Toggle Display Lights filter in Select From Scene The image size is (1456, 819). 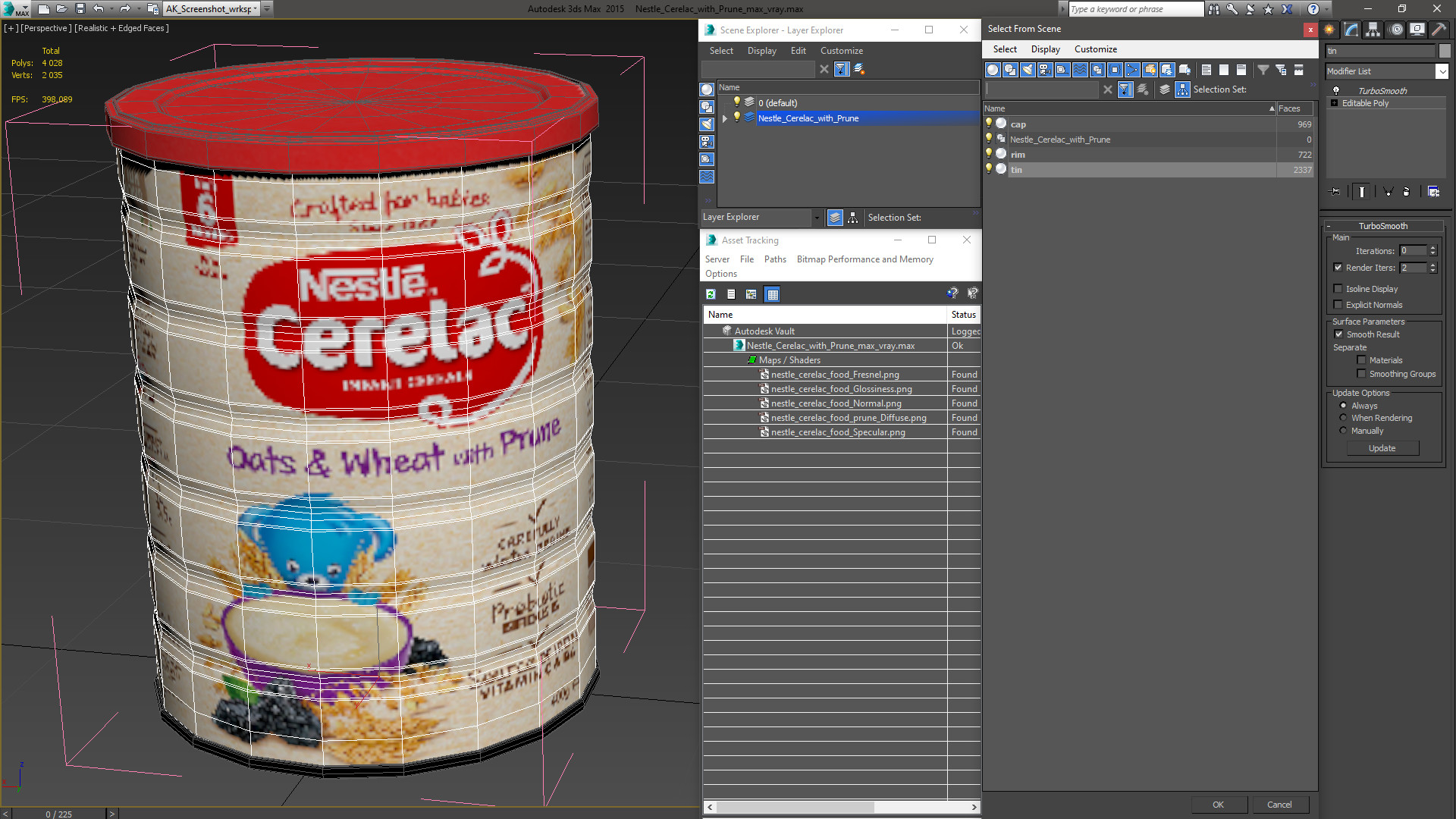click(1028, 70)
